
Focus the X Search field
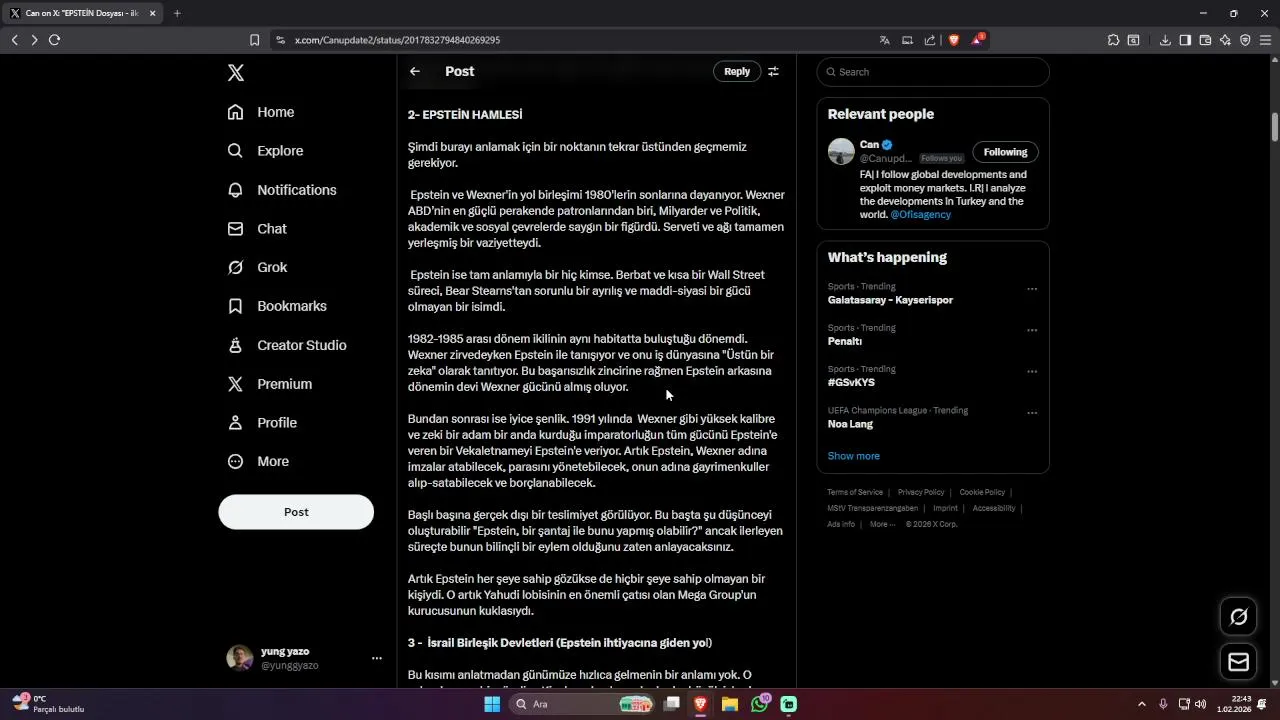coord(933,72)
